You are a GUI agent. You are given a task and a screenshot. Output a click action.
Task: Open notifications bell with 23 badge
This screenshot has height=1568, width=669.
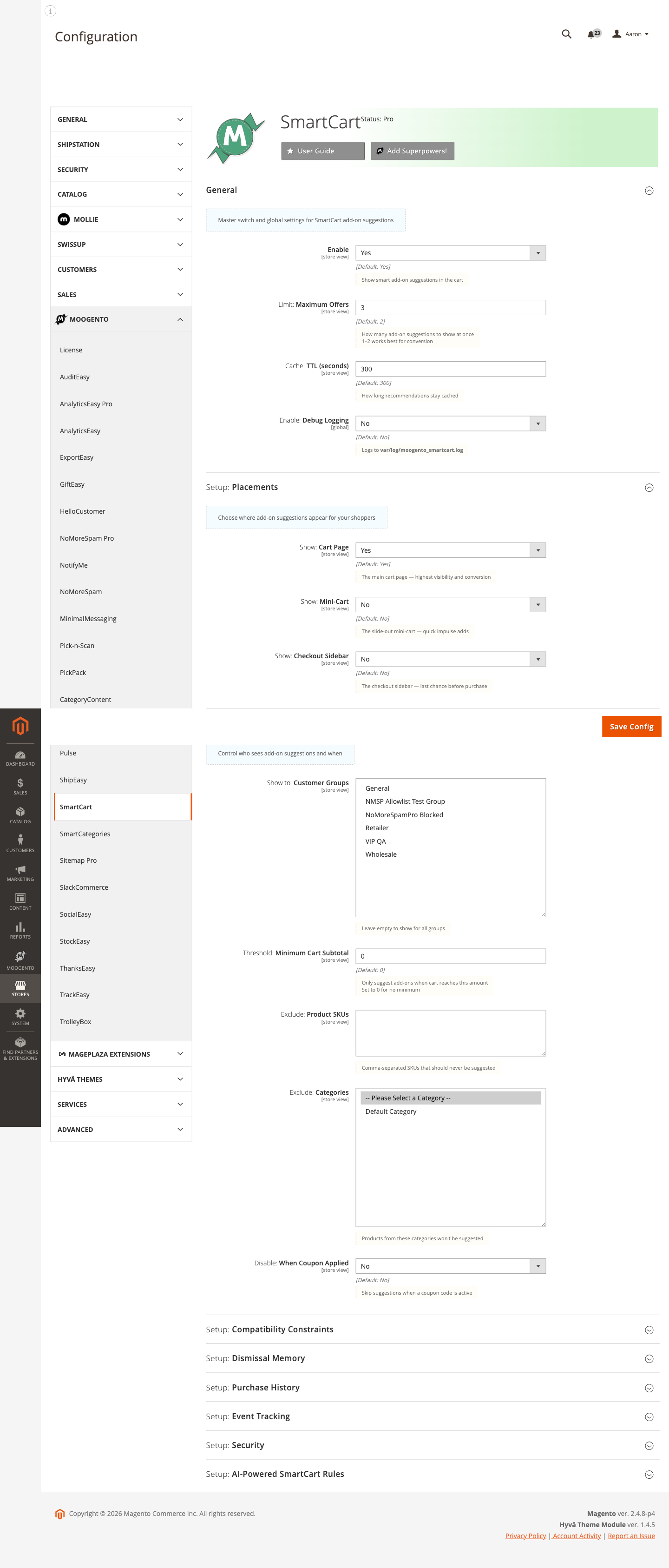[x=594, y=34]
